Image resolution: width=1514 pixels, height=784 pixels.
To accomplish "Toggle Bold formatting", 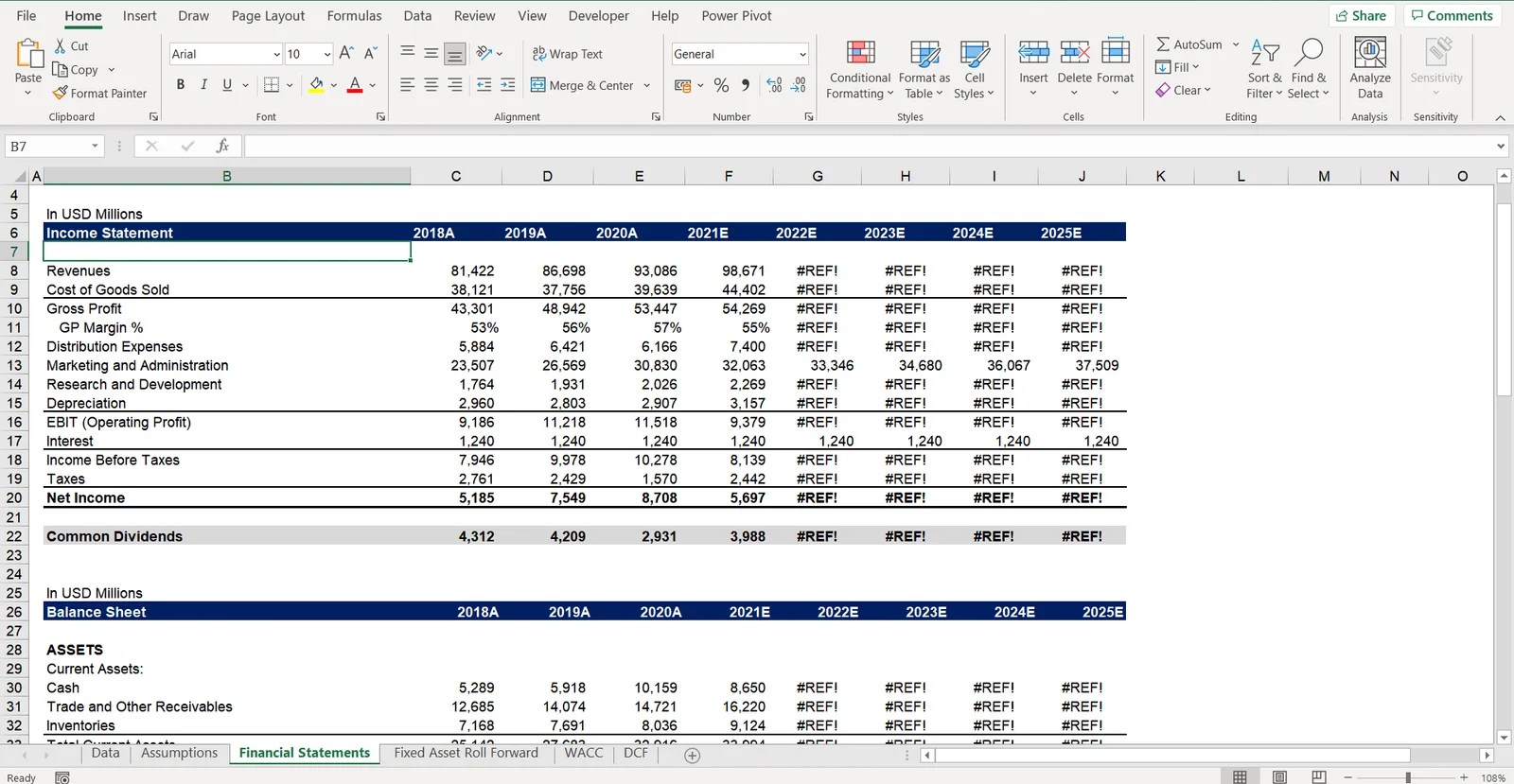I will (180, 84).
